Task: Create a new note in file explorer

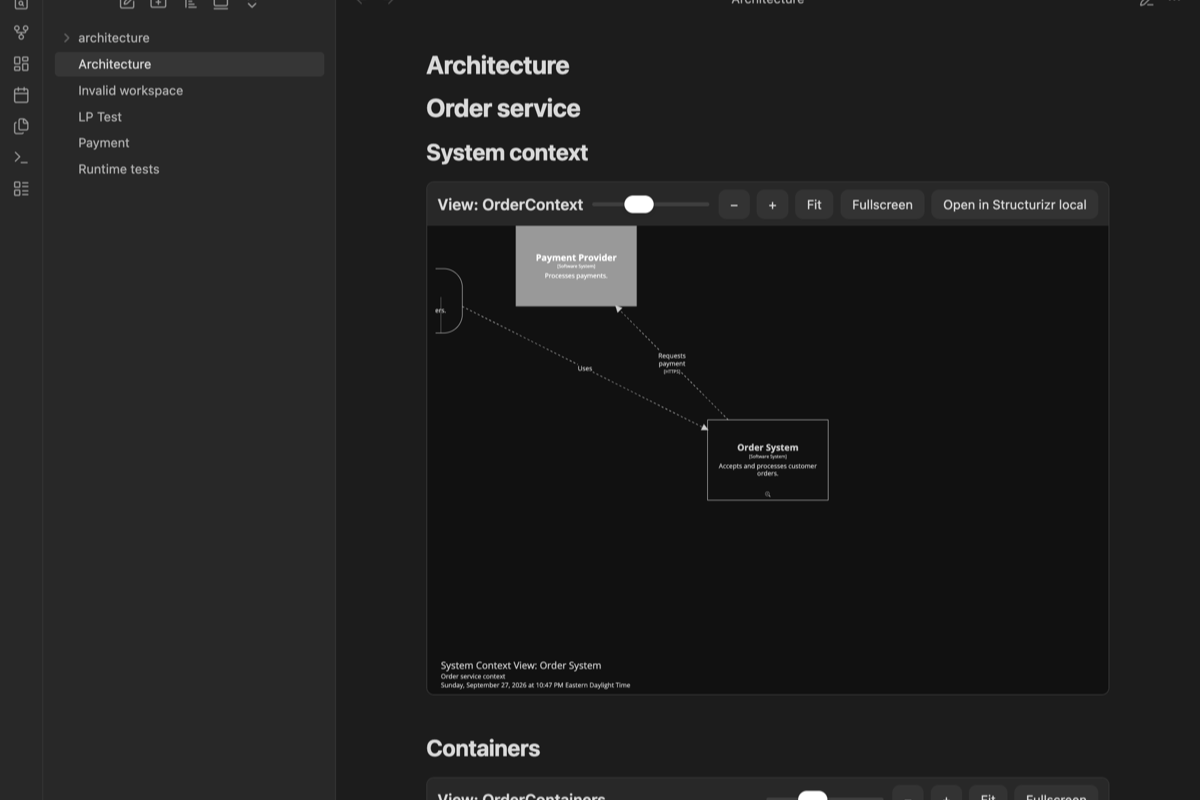Action: (x=127, y=4)
